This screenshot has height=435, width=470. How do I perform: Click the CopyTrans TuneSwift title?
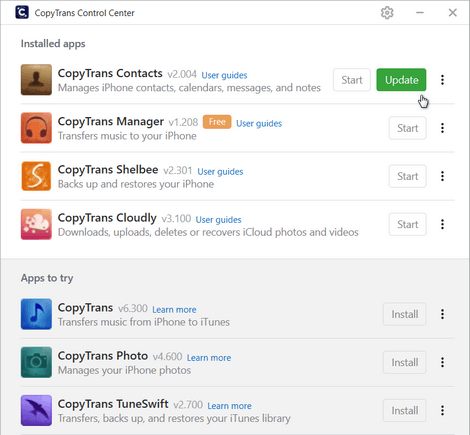113,404
